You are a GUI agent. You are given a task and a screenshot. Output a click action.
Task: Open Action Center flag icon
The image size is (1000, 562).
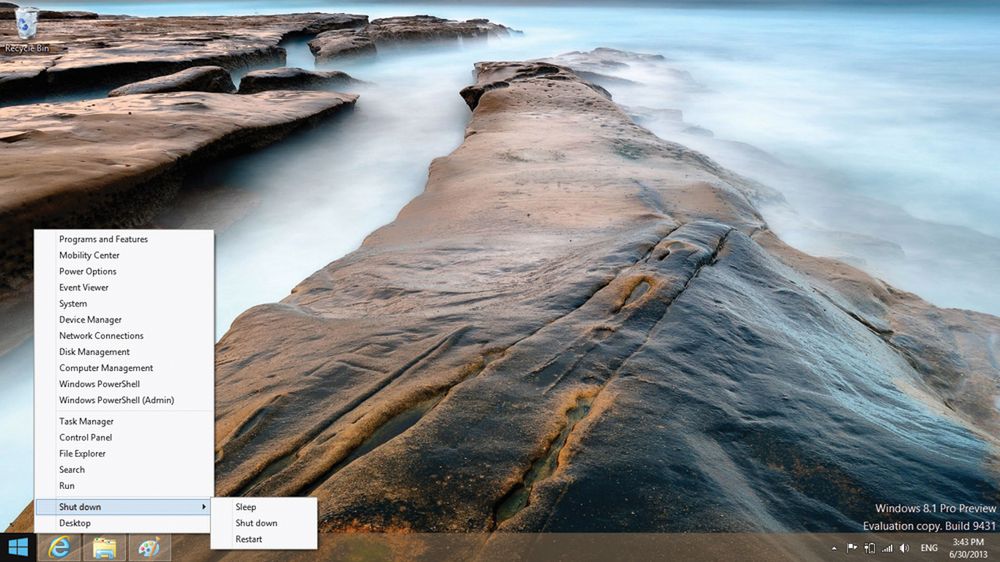[x=851, y=548]
